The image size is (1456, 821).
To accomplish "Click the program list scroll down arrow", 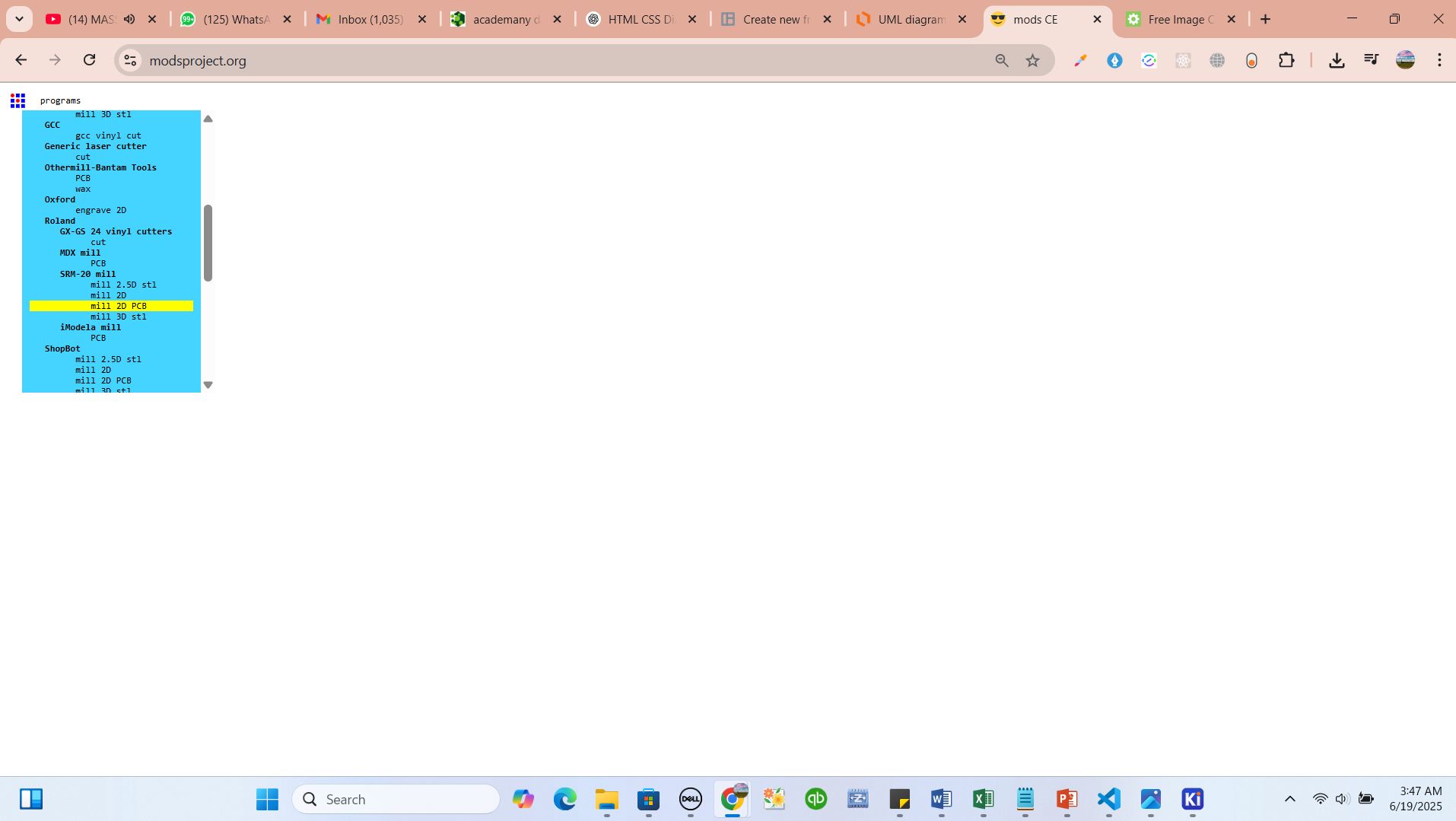I will (208, 385).
